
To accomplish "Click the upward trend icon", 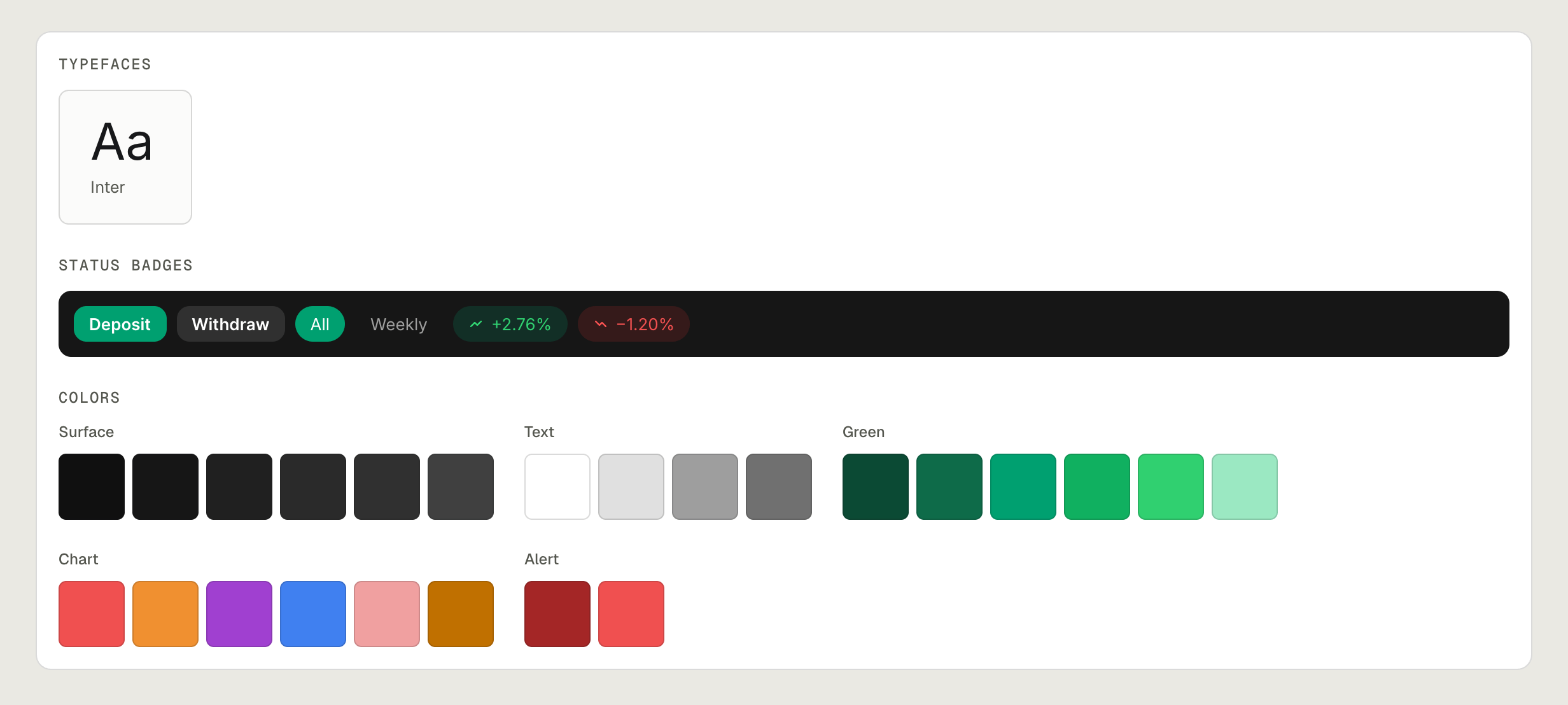I will [476, 324].
